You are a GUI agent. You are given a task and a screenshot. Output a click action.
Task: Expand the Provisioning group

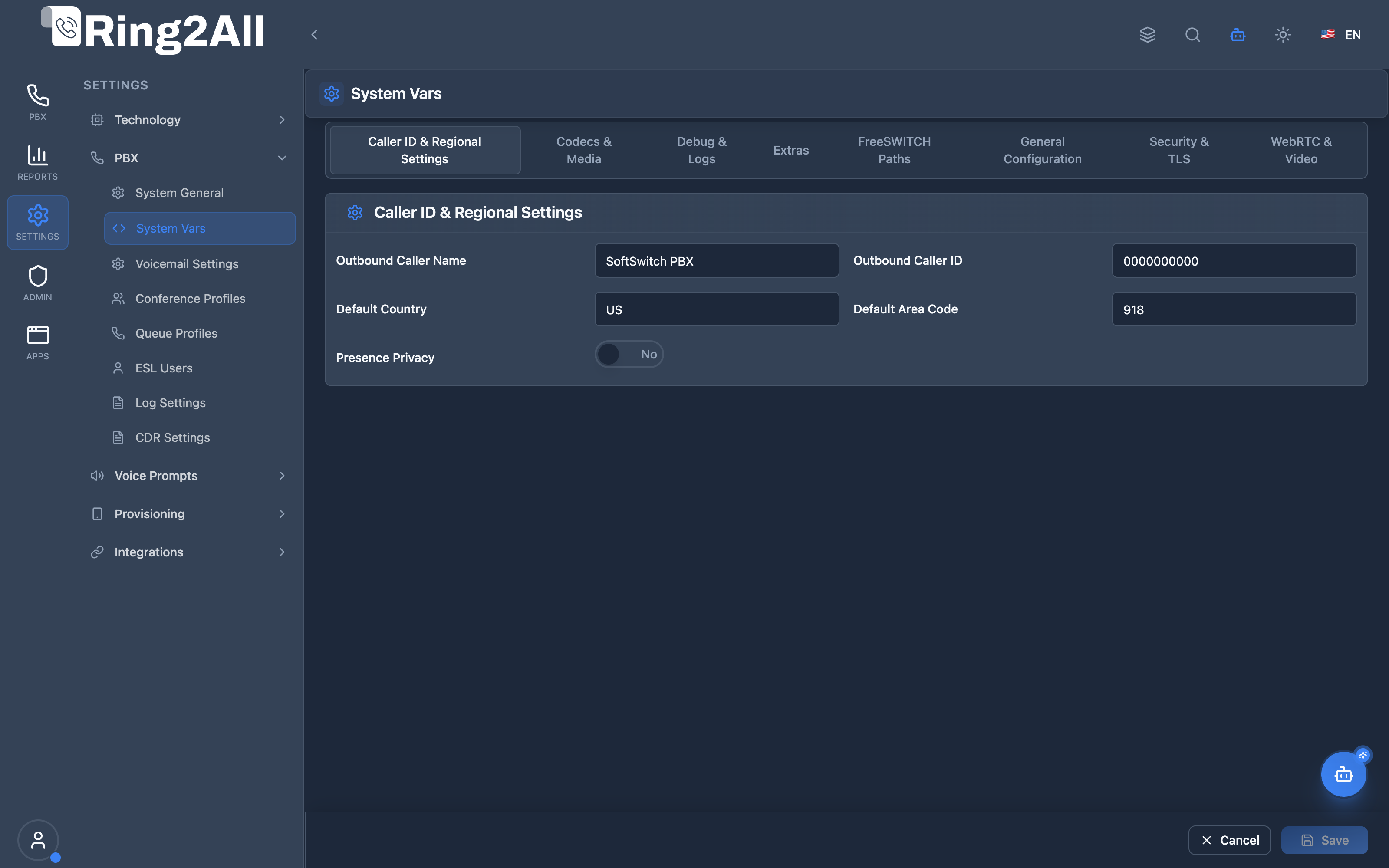189,514
